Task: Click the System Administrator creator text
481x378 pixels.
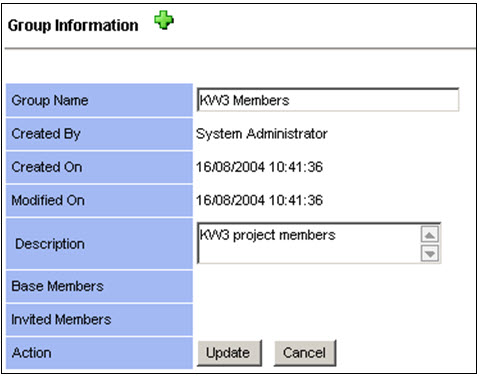Action: coord(262,134)
